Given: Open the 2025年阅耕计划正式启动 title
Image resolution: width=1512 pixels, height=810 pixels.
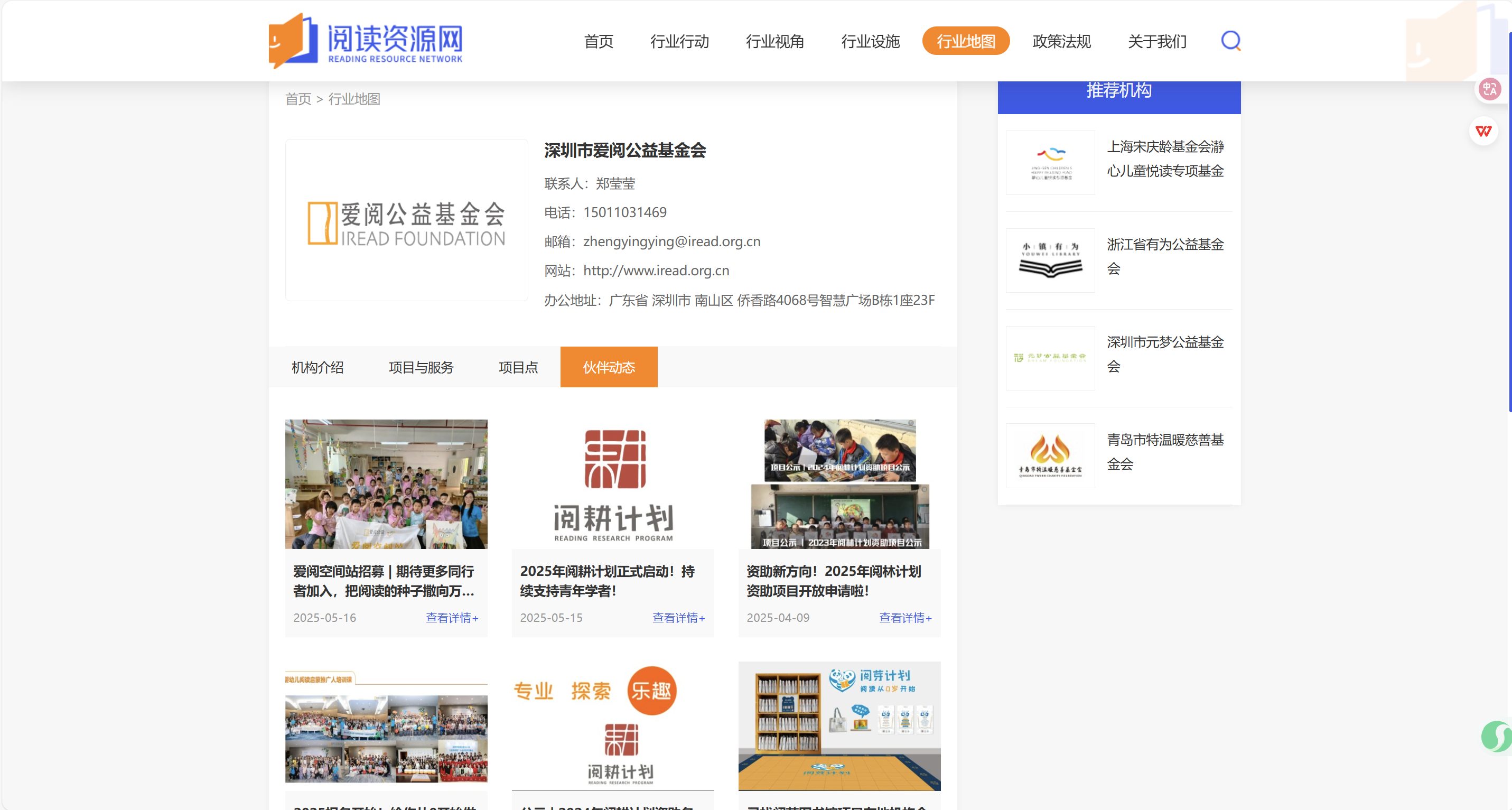Looking at the screenshot, I should 608,581.
